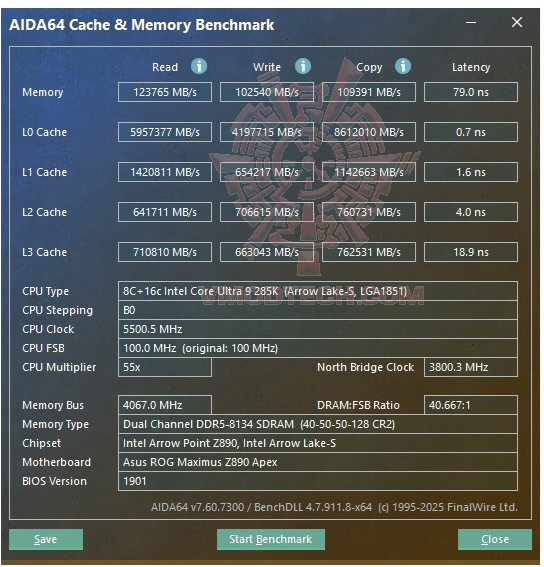544x567 pixels.
Task: Click BIOS Version value 1901
Action: coord(318,481)
